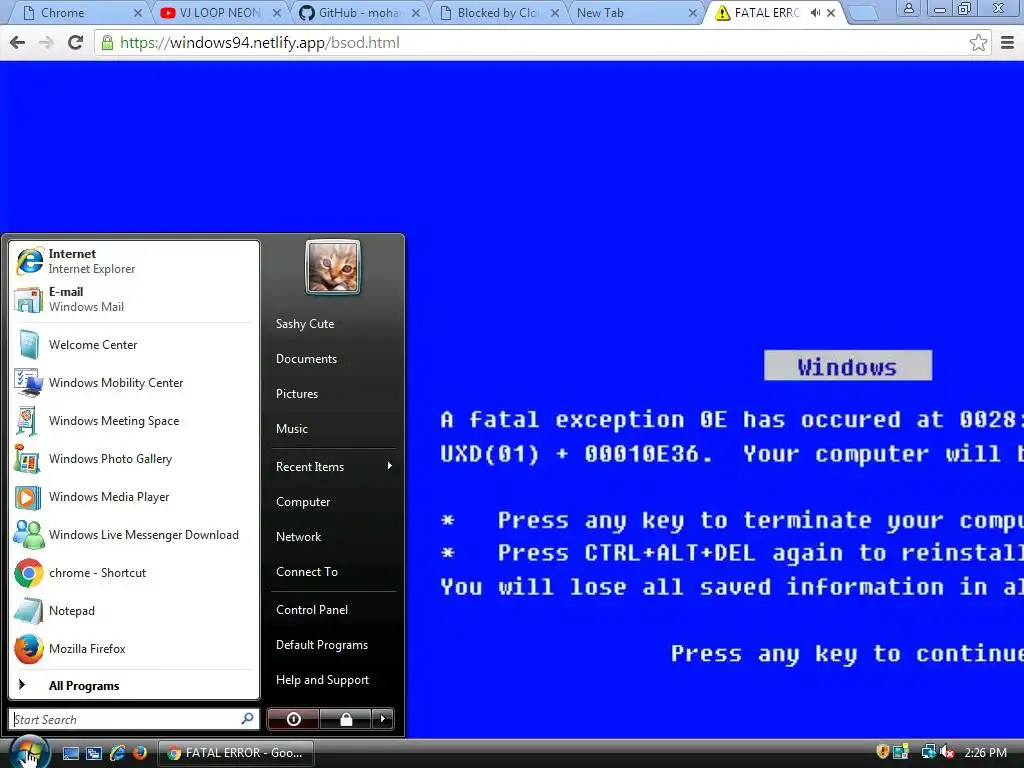Click Show Desktop quick launch icon
This screenshot has height=768, width=1024.
[x=71, y=753]
